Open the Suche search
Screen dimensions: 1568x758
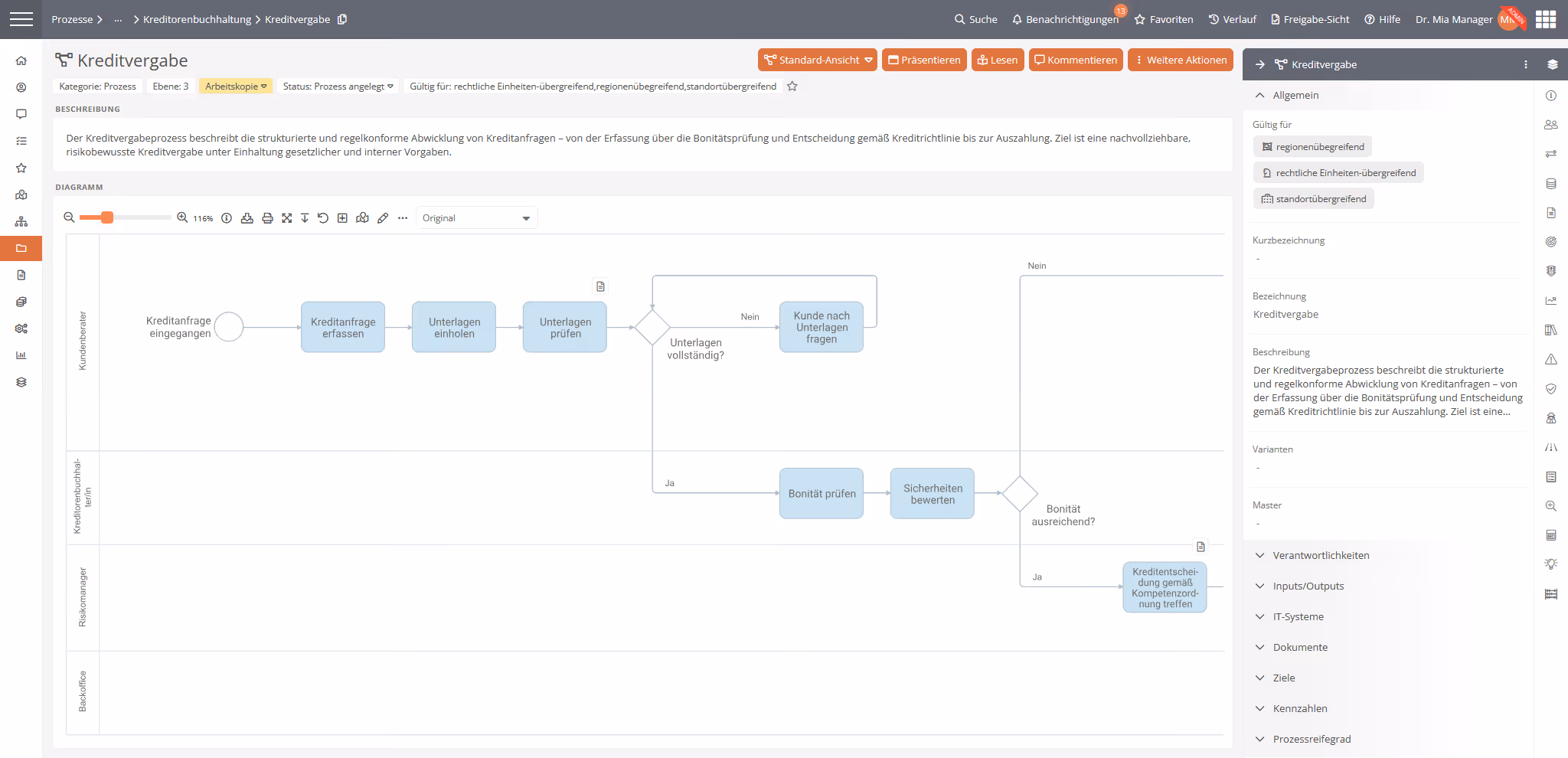(976, 19)
